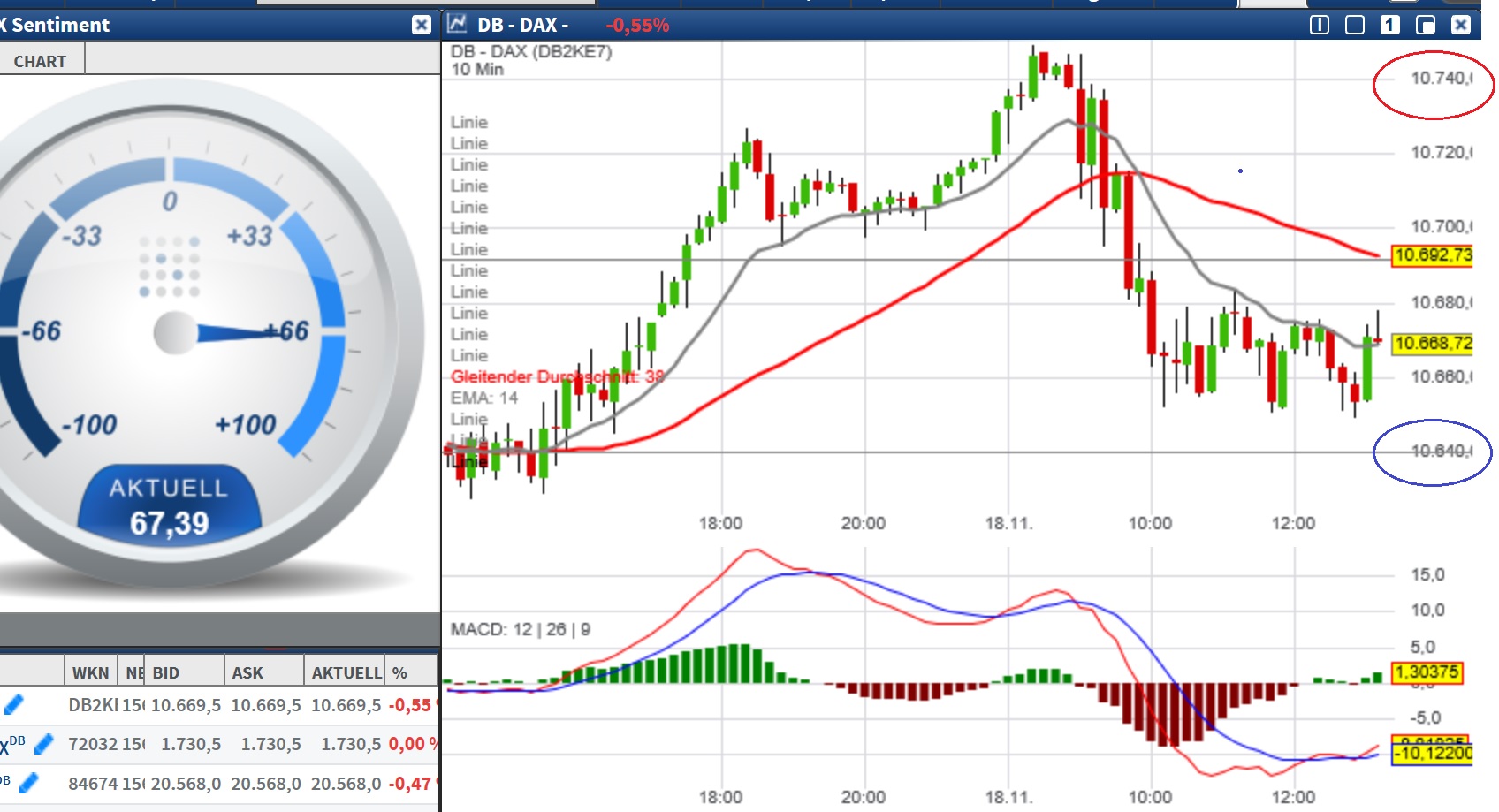This screenshot has height=812, width=1499.
Task: Click the detach-window icon in chart titlebar
Action: tap(1424, 26)
